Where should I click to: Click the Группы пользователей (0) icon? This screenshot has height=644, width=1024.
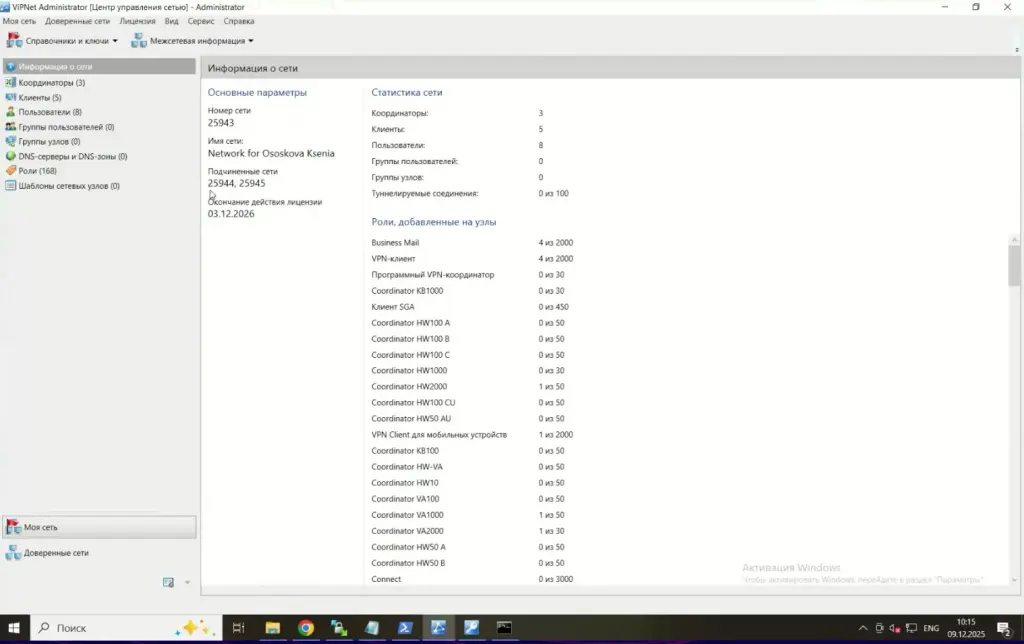[10, 127]
